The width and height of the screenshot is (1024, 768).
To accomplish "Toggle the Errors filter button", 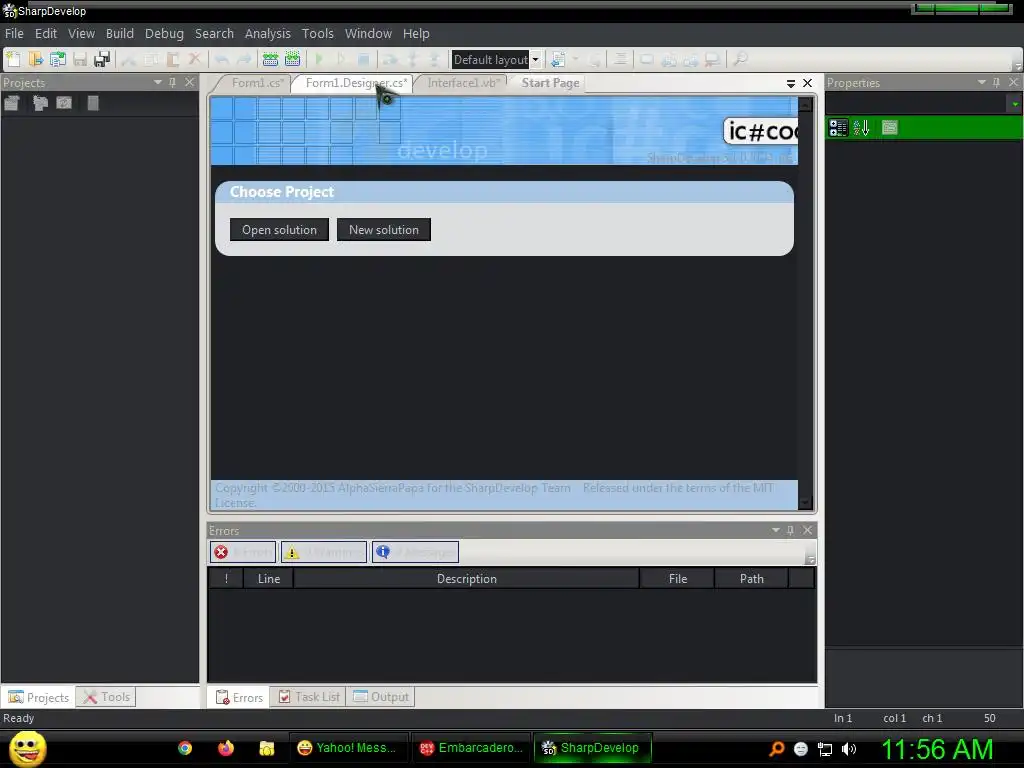I will pyautogui.click(x=243, y=552).
